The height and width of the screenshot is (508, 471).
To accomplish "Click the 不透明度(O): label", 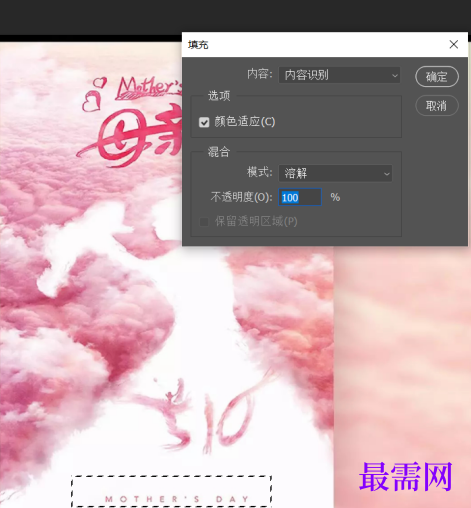I will coord(242,197).
